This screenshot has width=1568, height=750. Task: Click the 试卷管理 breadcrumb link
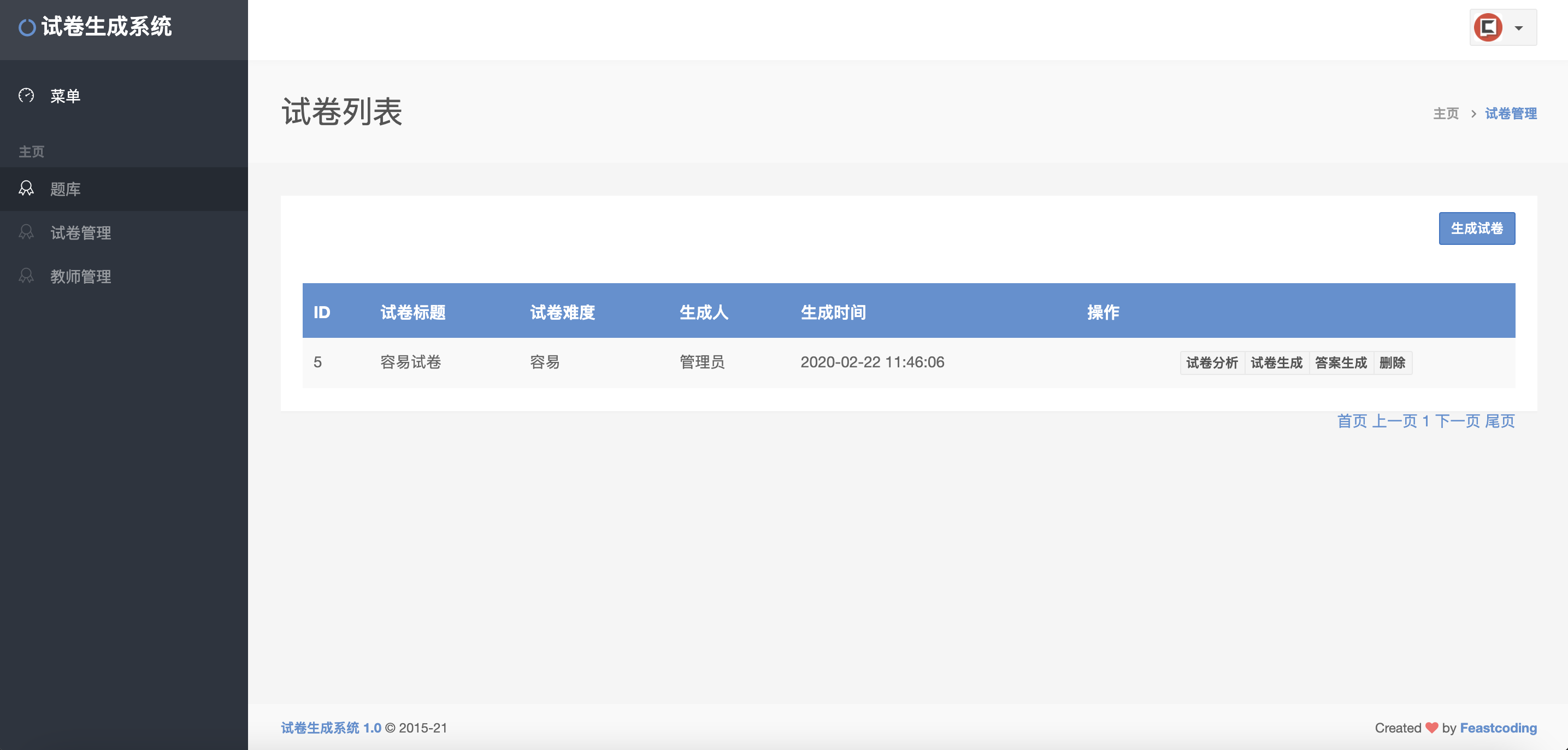[1511, 113]
